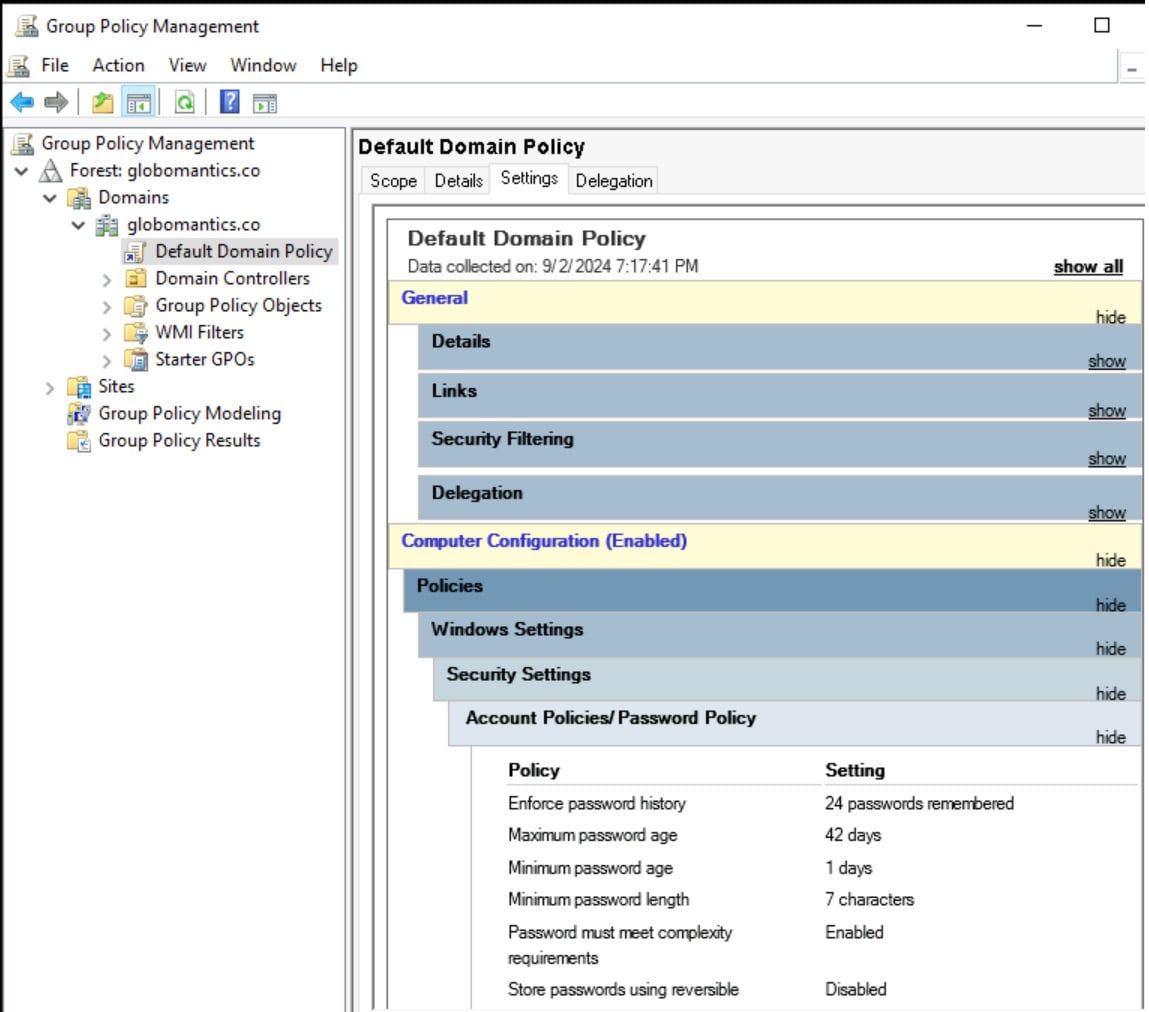
Task: Hide the Computer Configuration section
Action: point(1110,561)
